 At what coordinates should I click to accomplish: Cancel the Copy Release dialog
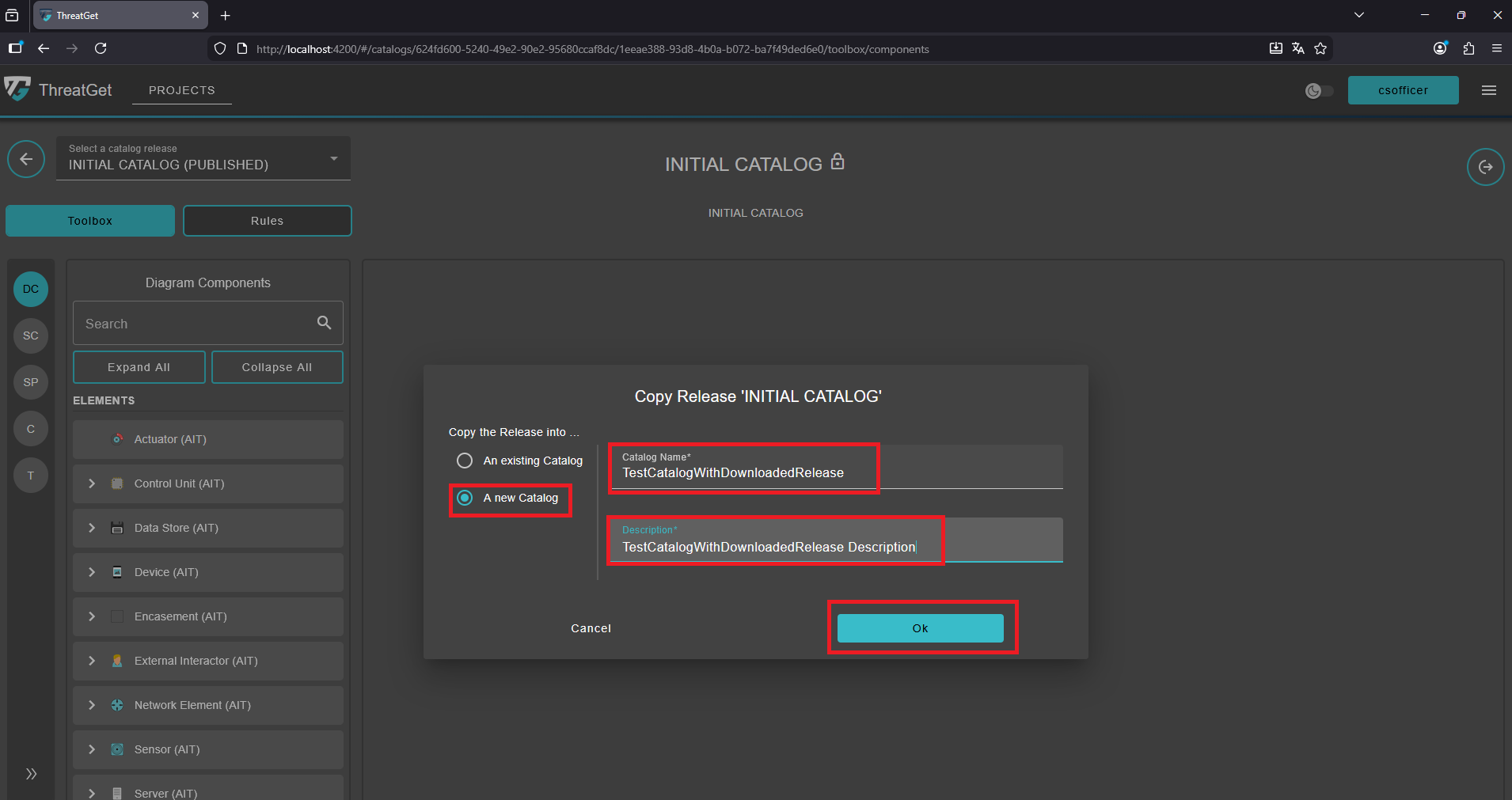point(591,628)
